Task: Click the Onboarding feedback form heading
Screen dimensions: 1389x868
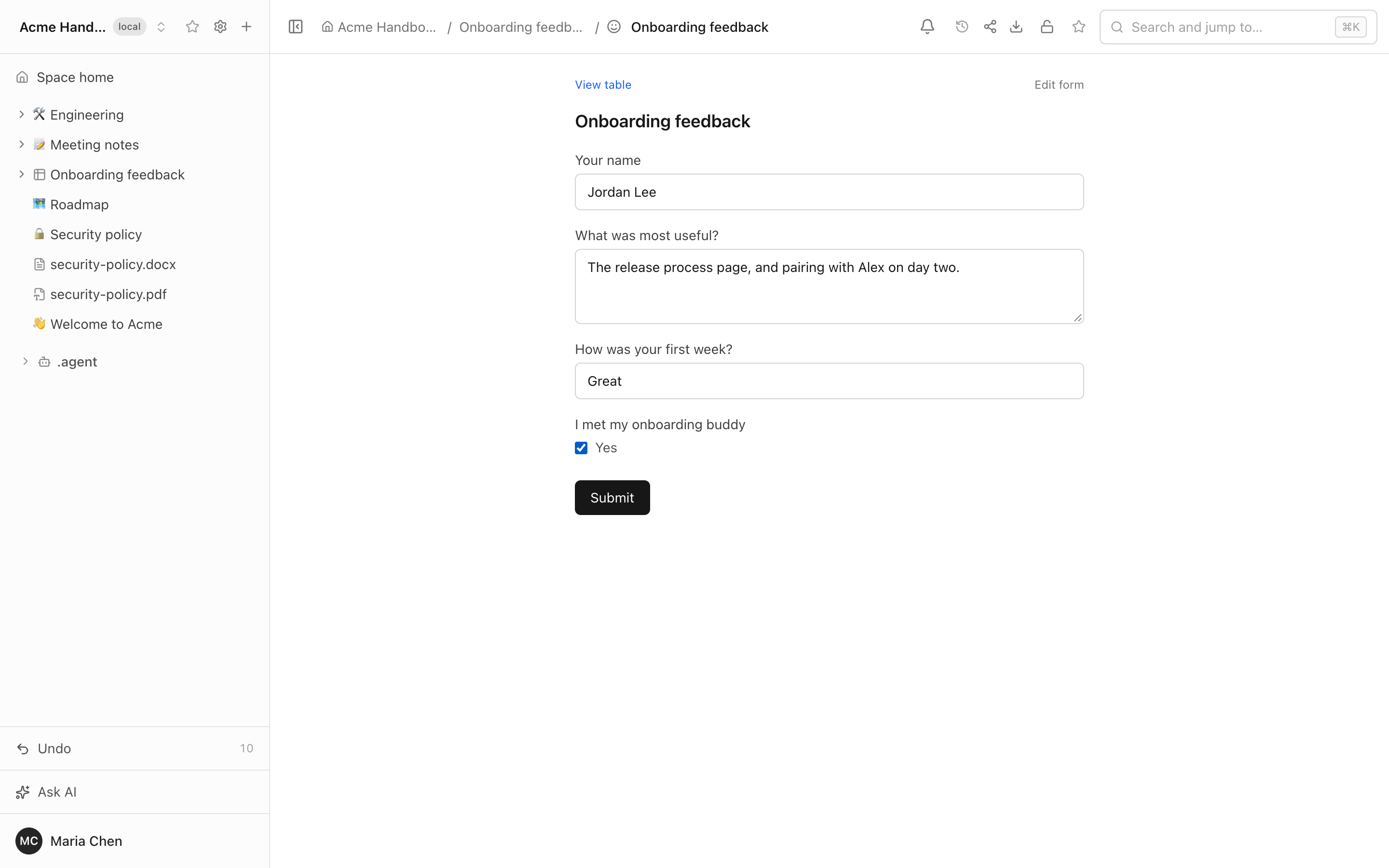Action: 662,121
